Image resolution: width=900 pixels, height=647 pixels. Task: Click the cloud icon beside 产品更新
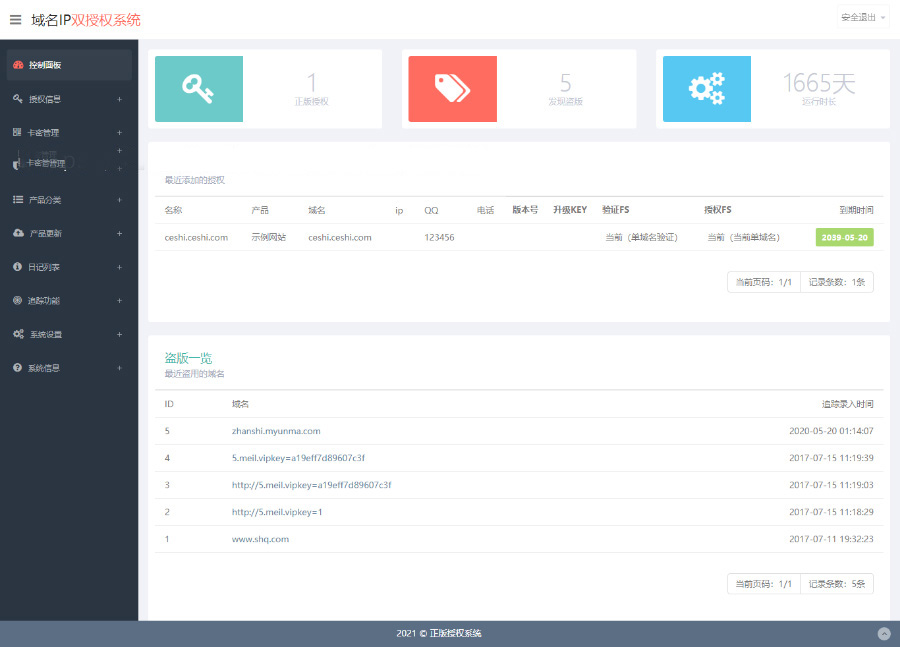[x=18, y=233]
